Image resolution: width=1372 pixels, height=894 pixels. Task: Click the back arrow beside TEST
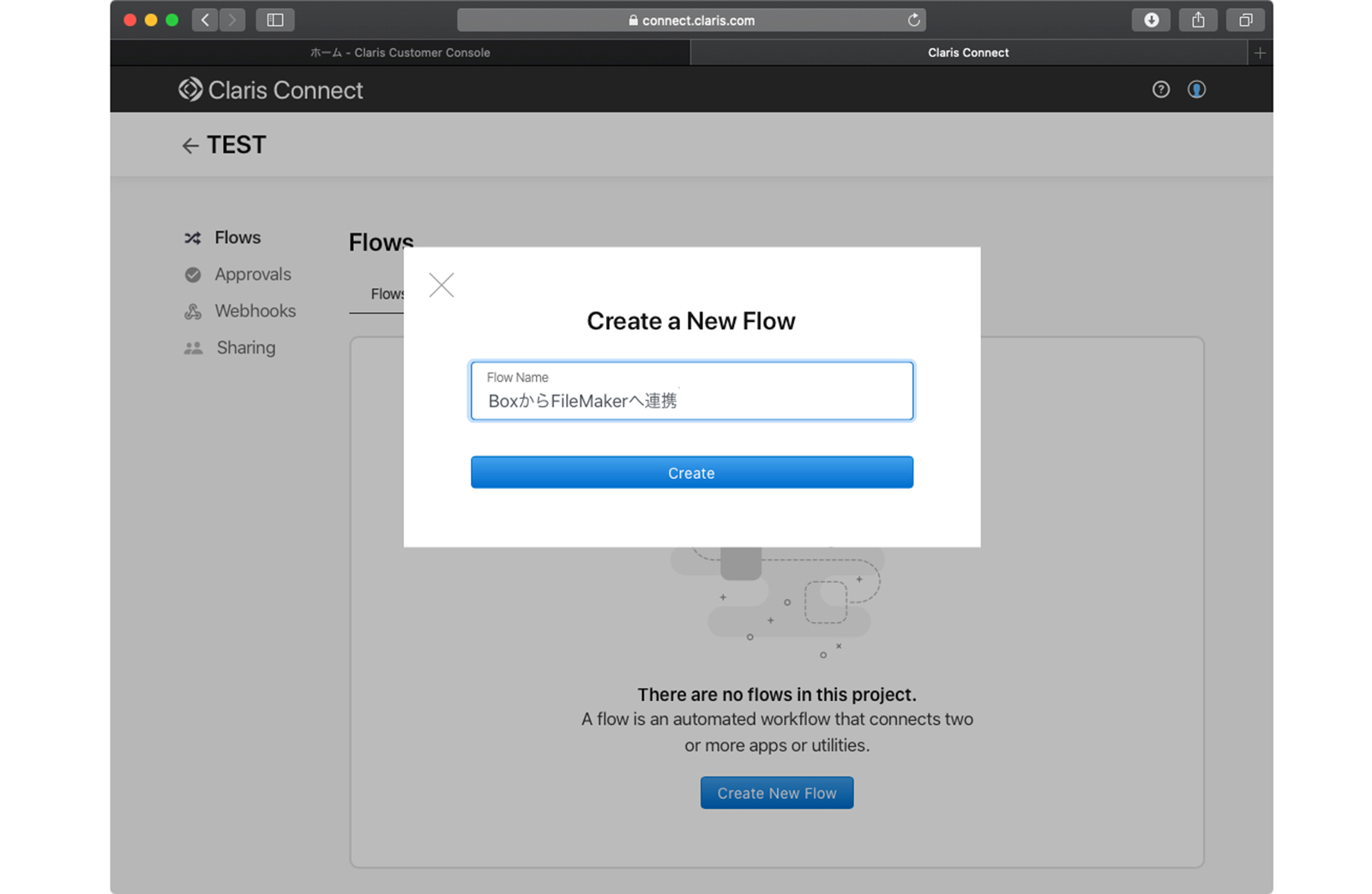190,146
